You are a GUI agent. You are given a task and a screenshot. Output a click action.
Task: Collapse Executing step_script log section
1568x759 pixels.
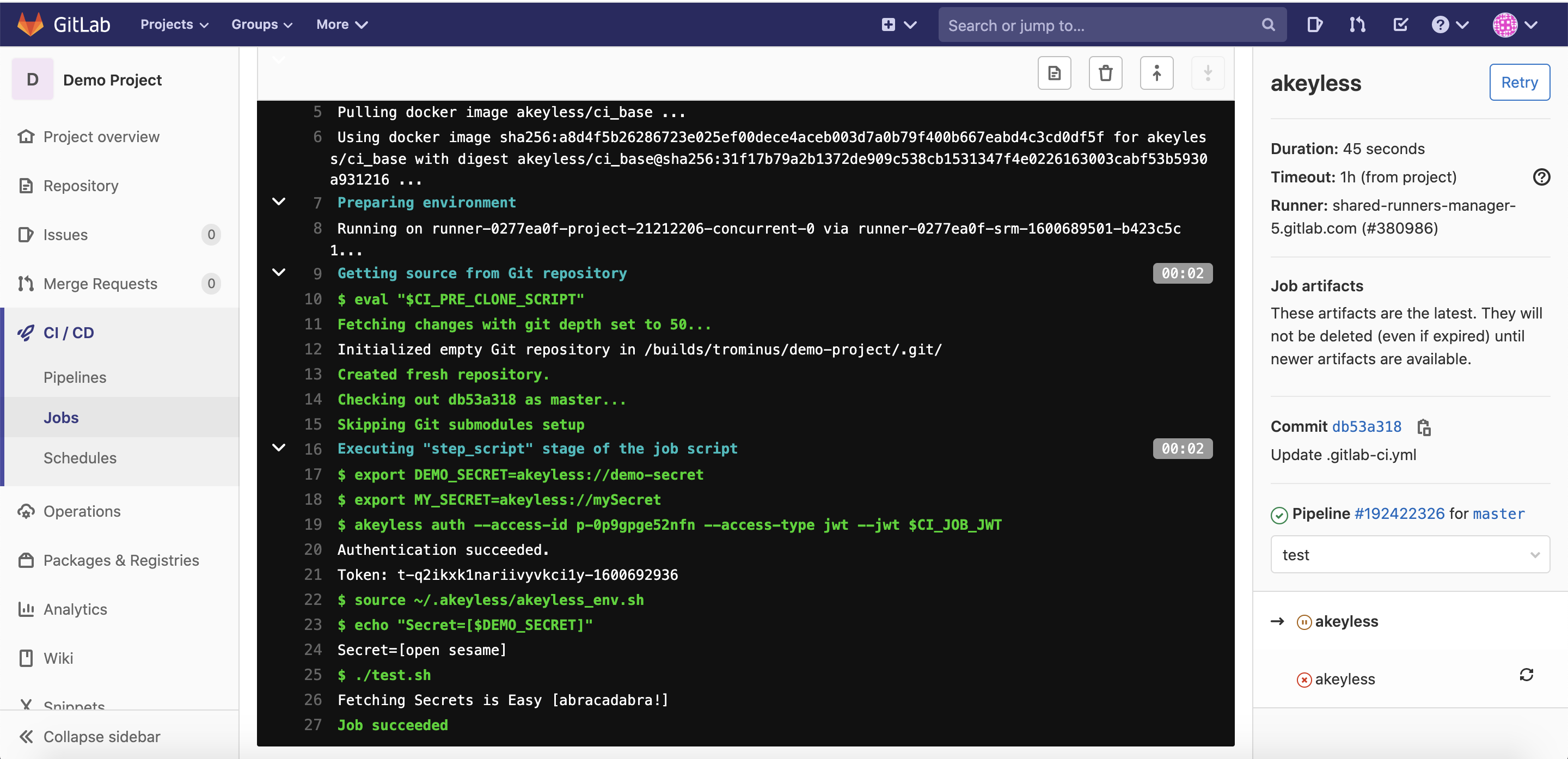[279, 448]
